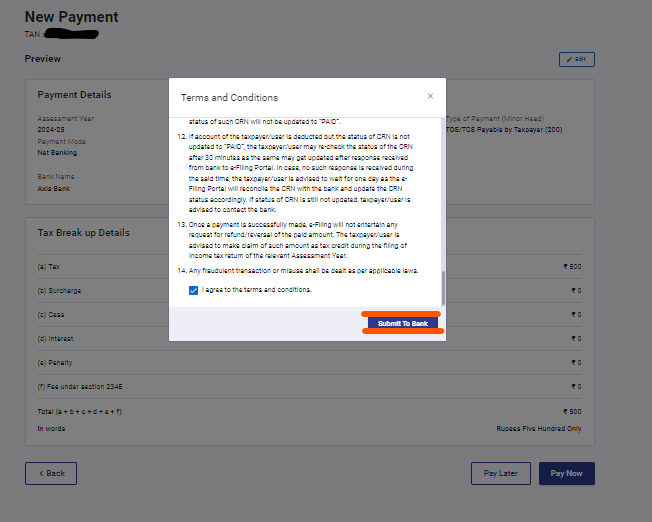The height and width of the screenshot is (522, 652).
Task: Click the Net Banking payment mode value
Action: coord(58,153)
